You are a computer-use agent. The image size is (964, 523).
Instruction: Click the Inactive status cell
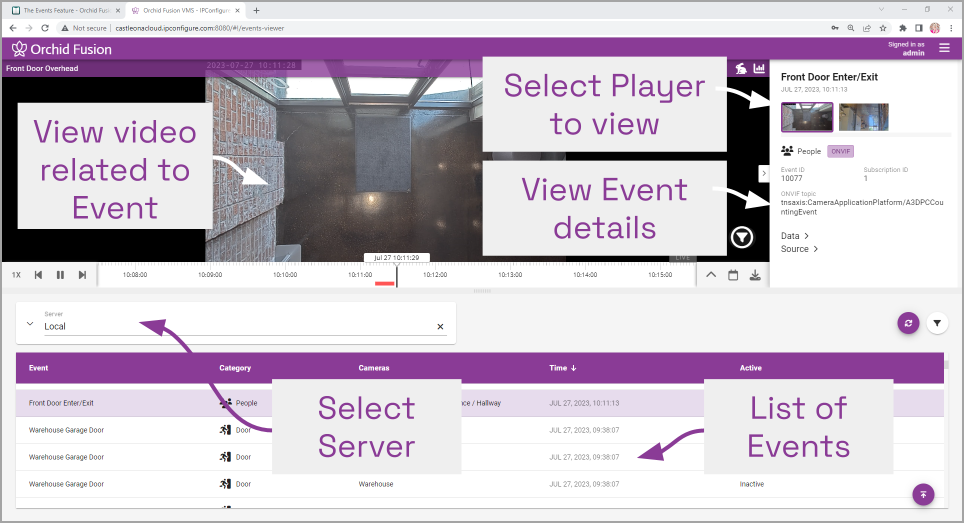751,484
